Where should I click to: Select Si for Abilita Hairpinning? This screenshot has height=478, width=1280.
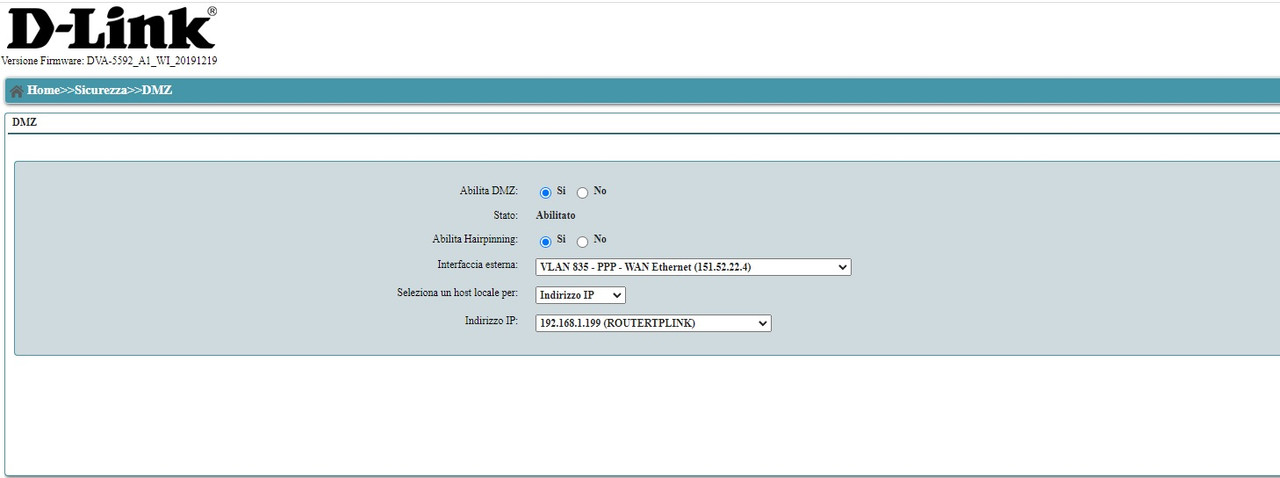(546, 241)
